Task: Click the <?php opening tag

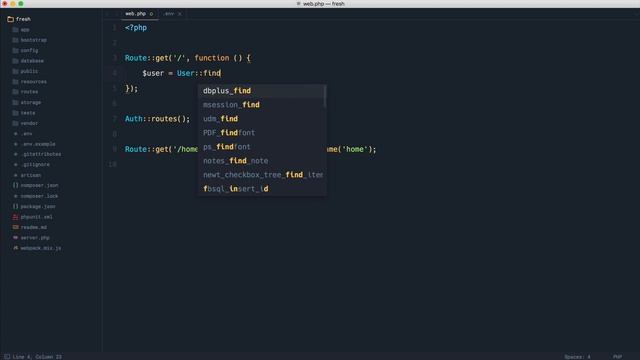Action: tap(136, 28)
